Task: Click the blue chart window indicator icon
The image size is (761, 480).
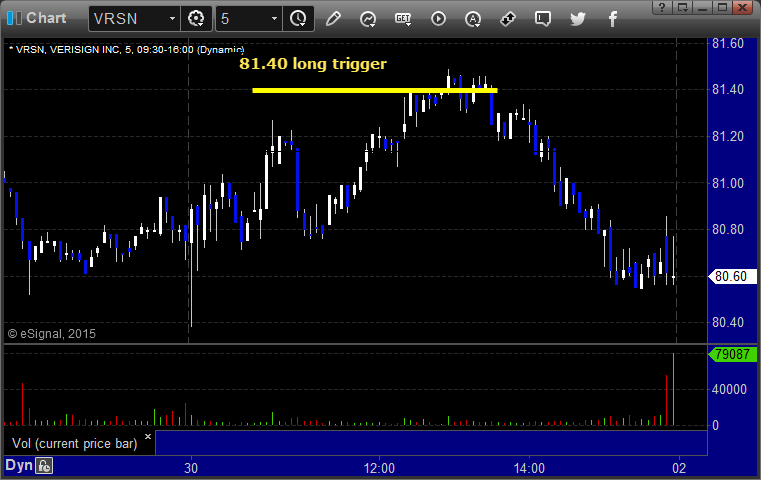Action: (14, 18)
